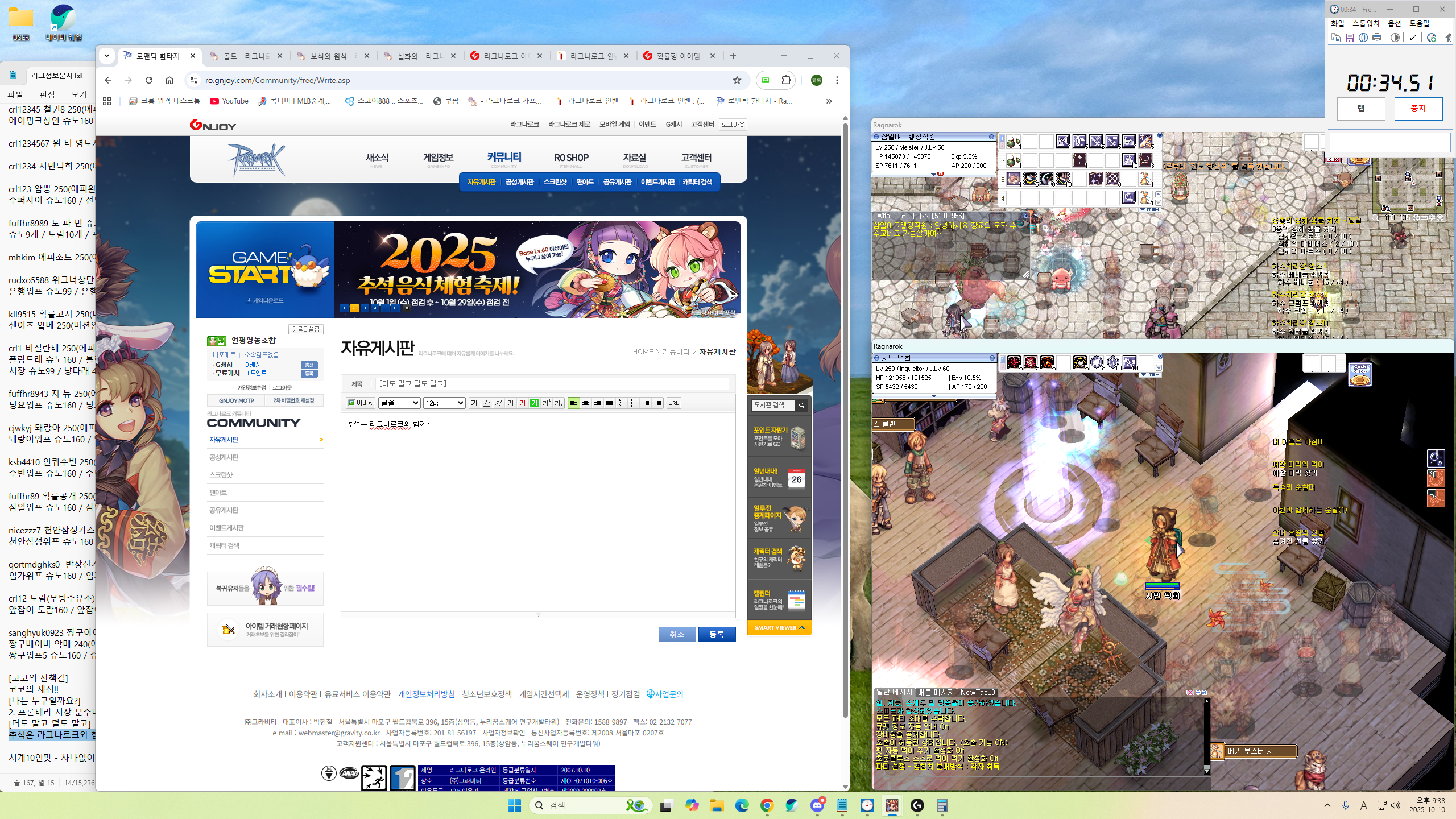
Task: Click the 제목 title input field
Action: pyautogui.click(x=552, y=384)
